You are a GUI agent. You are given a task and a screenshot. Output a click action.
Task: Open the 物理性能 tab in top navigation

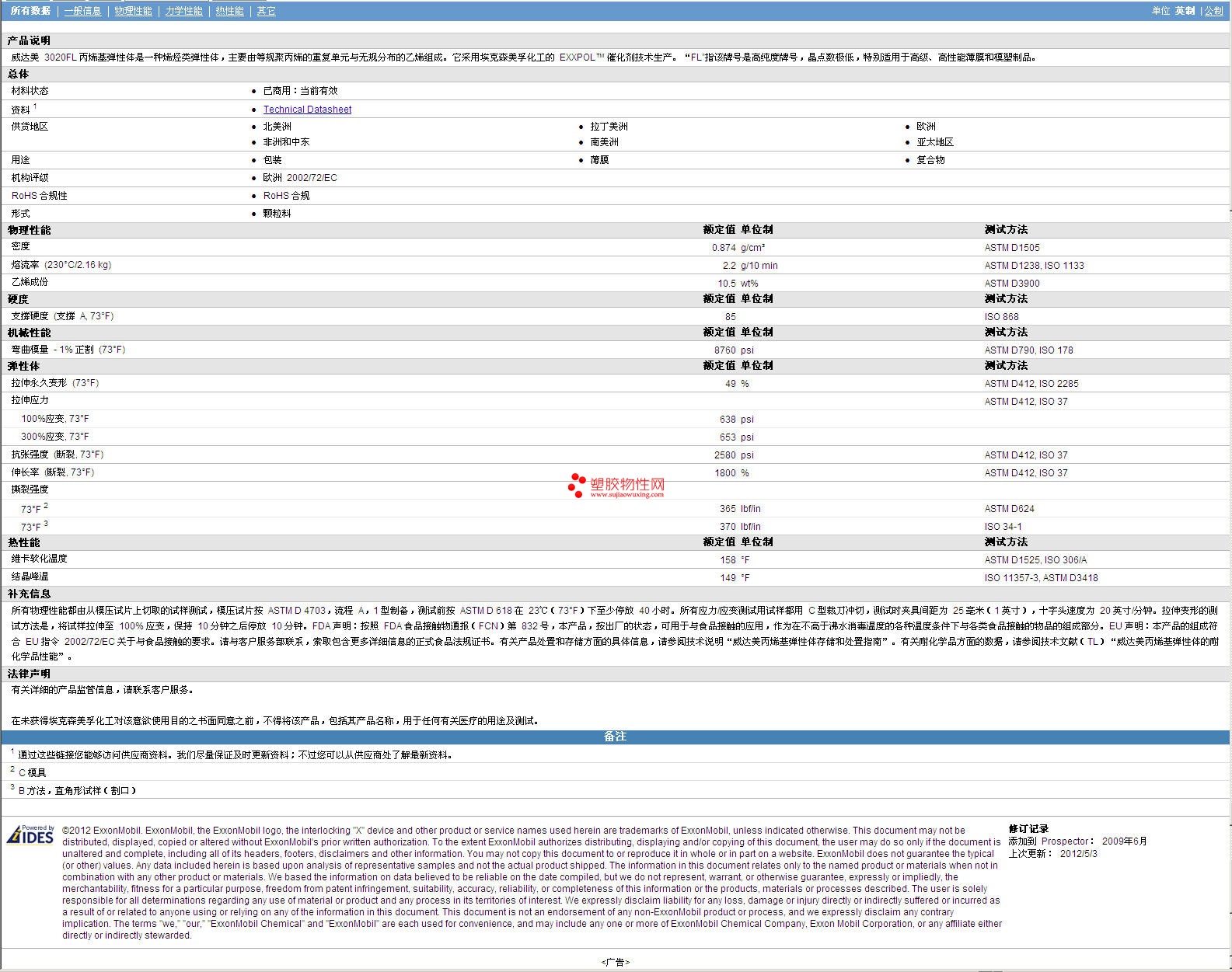(x=133, y=11)
